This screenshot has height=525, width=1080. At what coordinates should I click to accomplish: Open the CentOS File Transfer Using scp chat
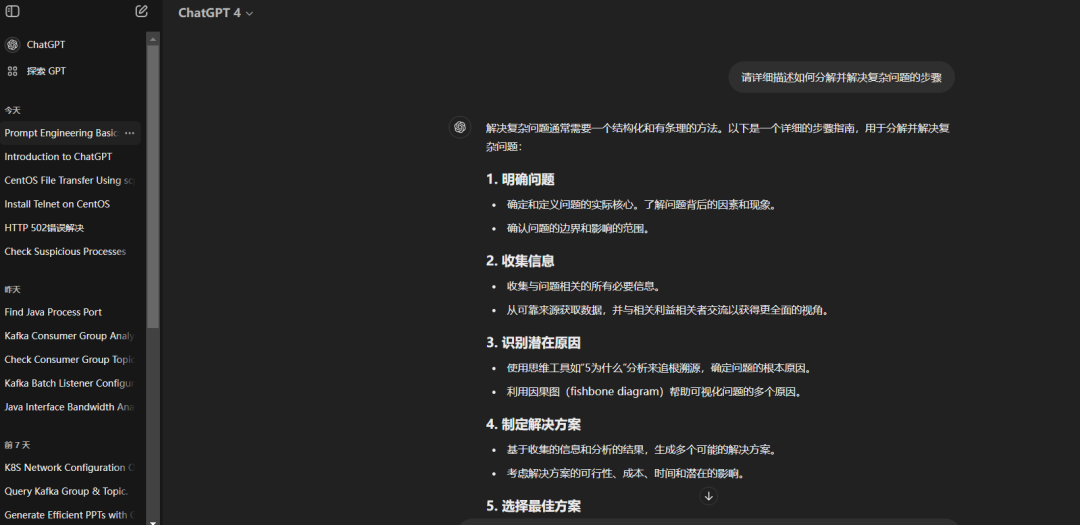pos(69,181)
